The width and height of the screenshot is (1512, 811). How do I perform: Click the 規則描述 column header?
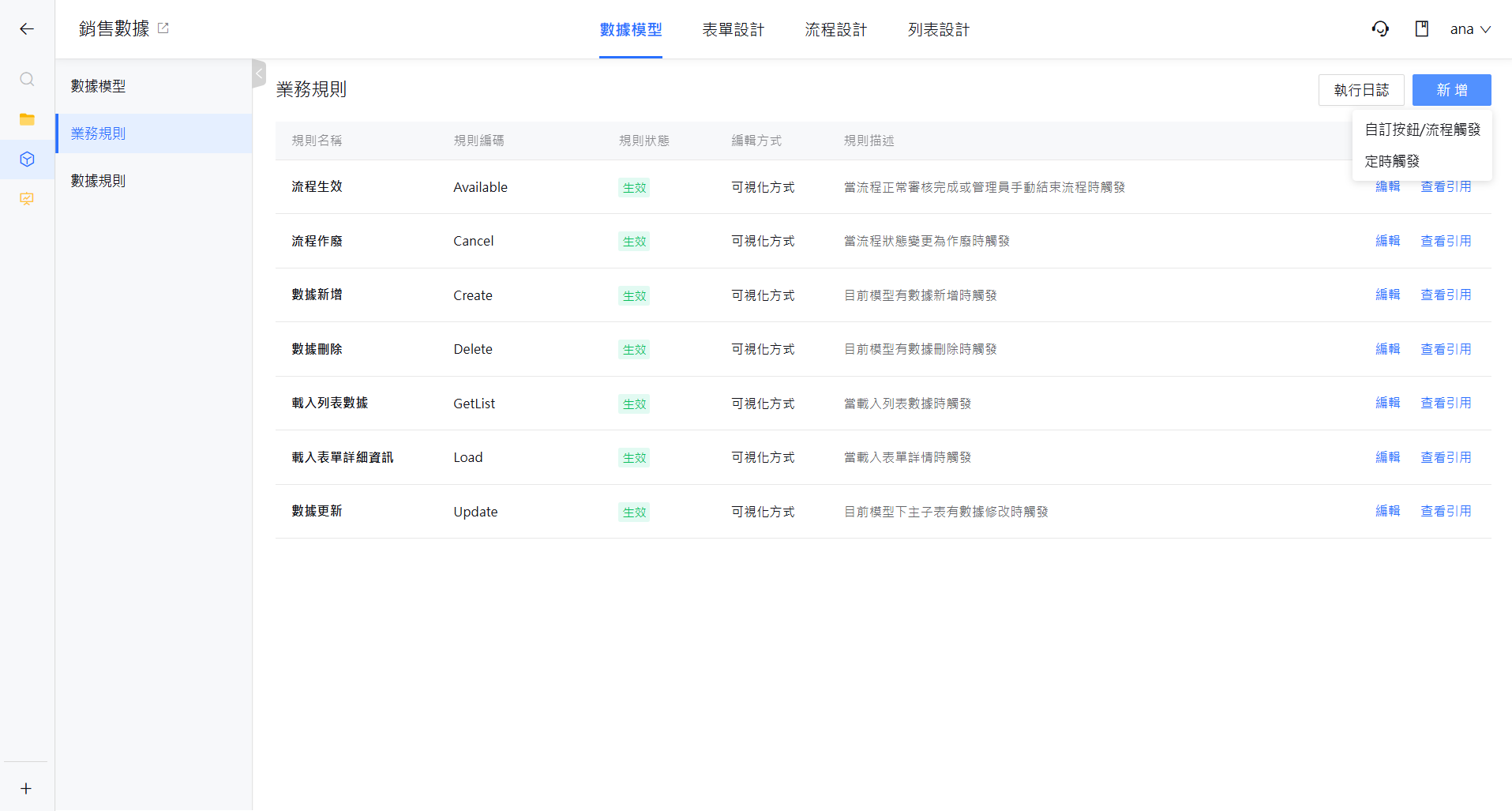[x=869, y=141]
